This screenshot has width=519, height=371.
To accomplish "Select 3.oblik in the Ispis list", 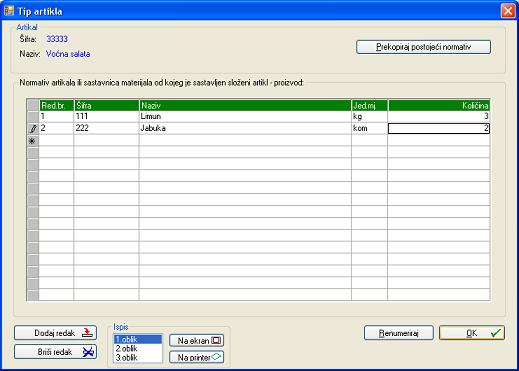I will click(138, 357).
